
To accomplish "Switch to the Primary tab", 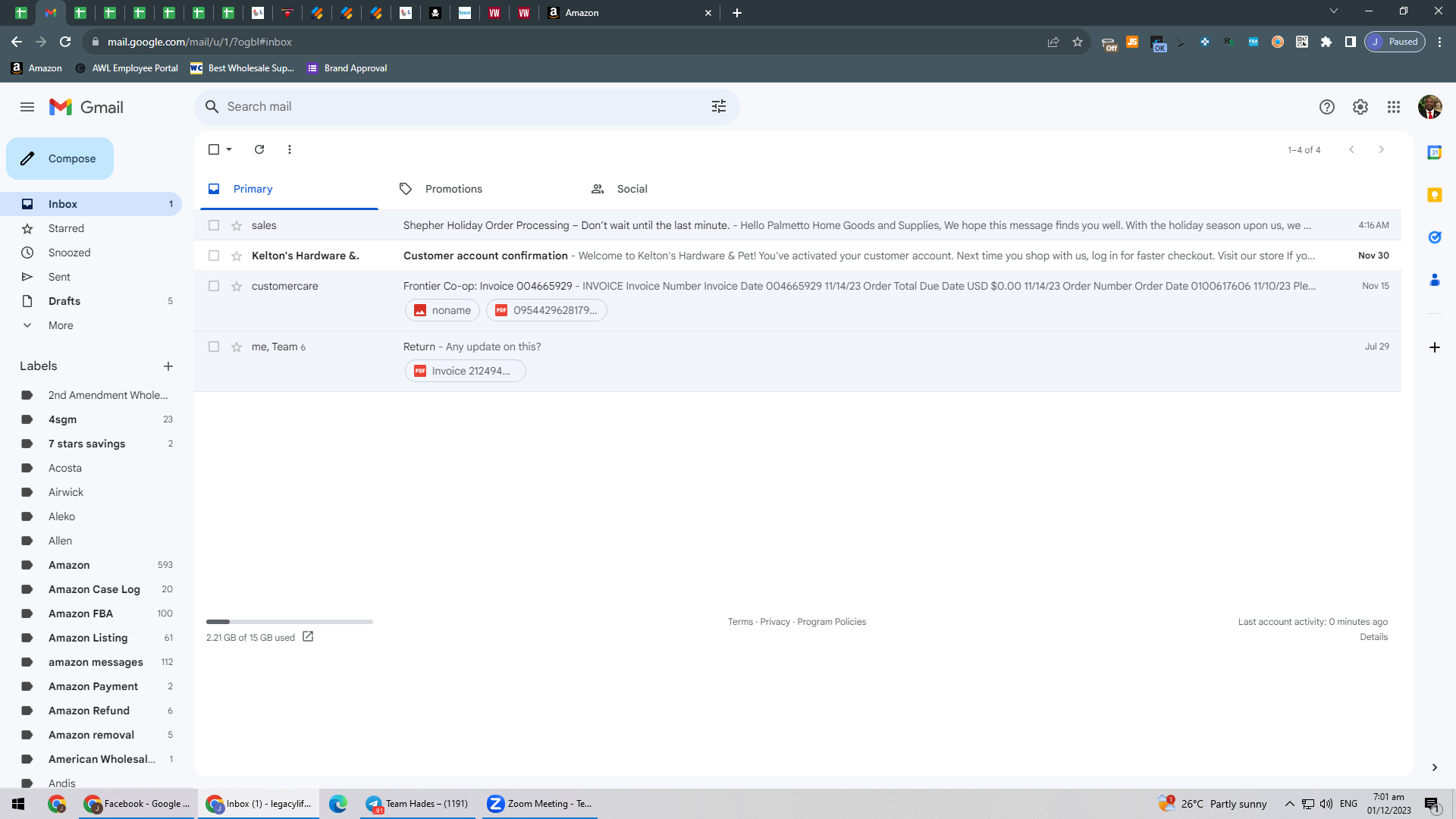I will [289, 189].
